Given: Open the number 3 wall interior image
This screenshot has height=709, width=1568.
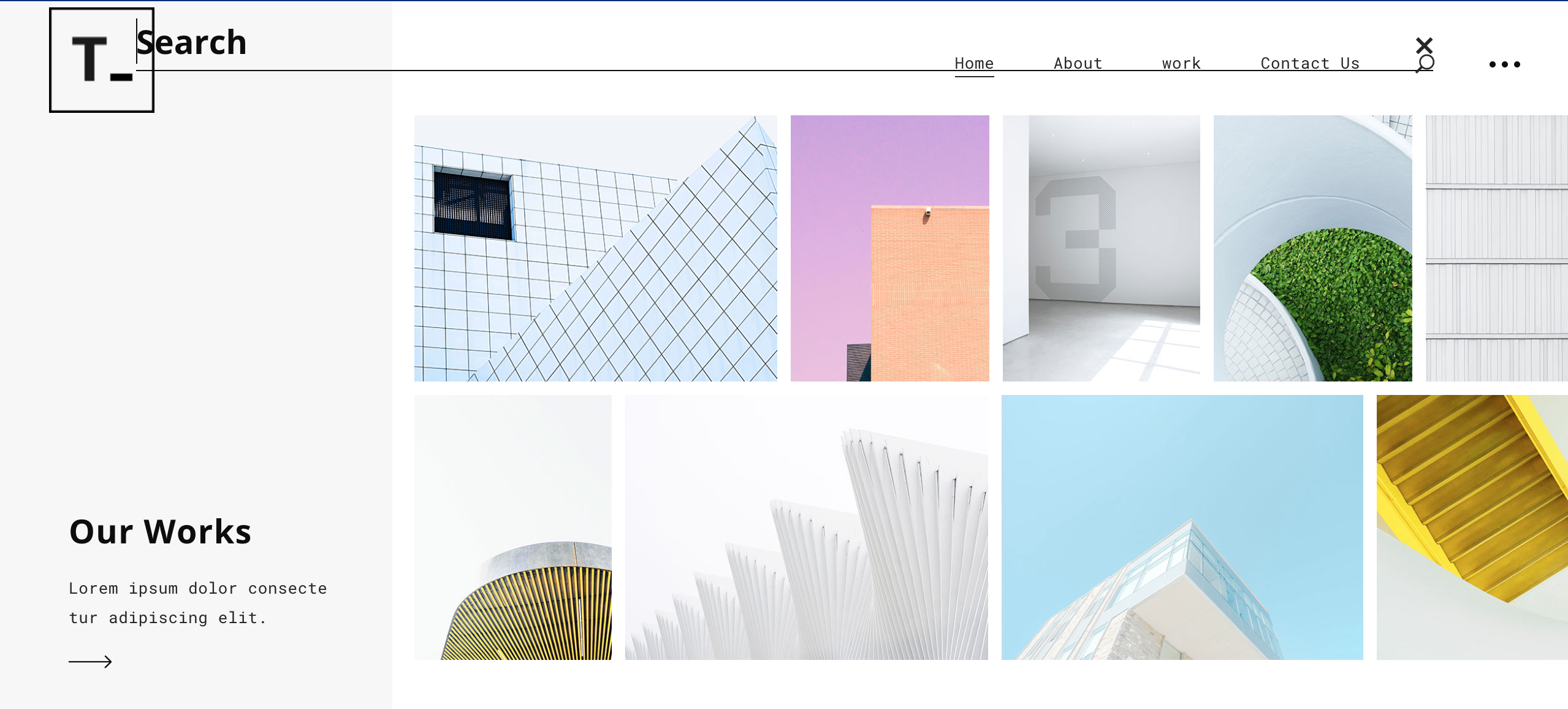Looking at the screenshot, I should point(1101,248).
